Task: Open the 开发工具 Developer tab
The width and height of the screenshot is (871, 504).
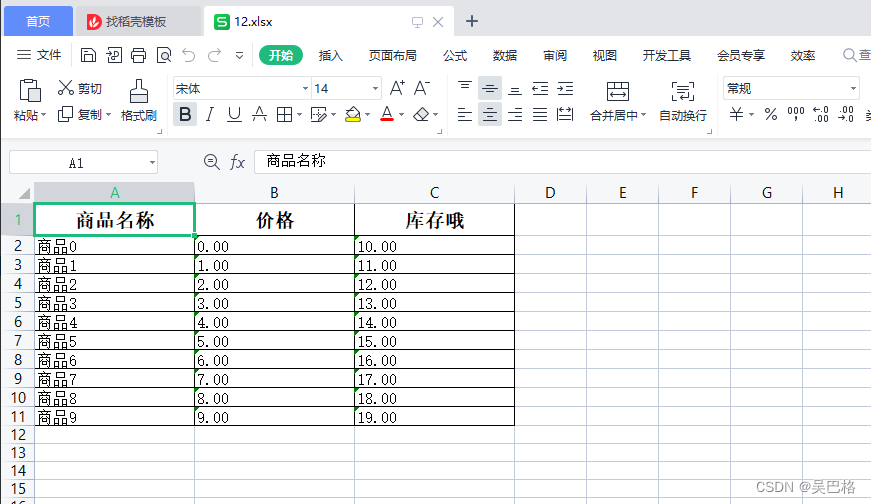Action: [667, 56]
